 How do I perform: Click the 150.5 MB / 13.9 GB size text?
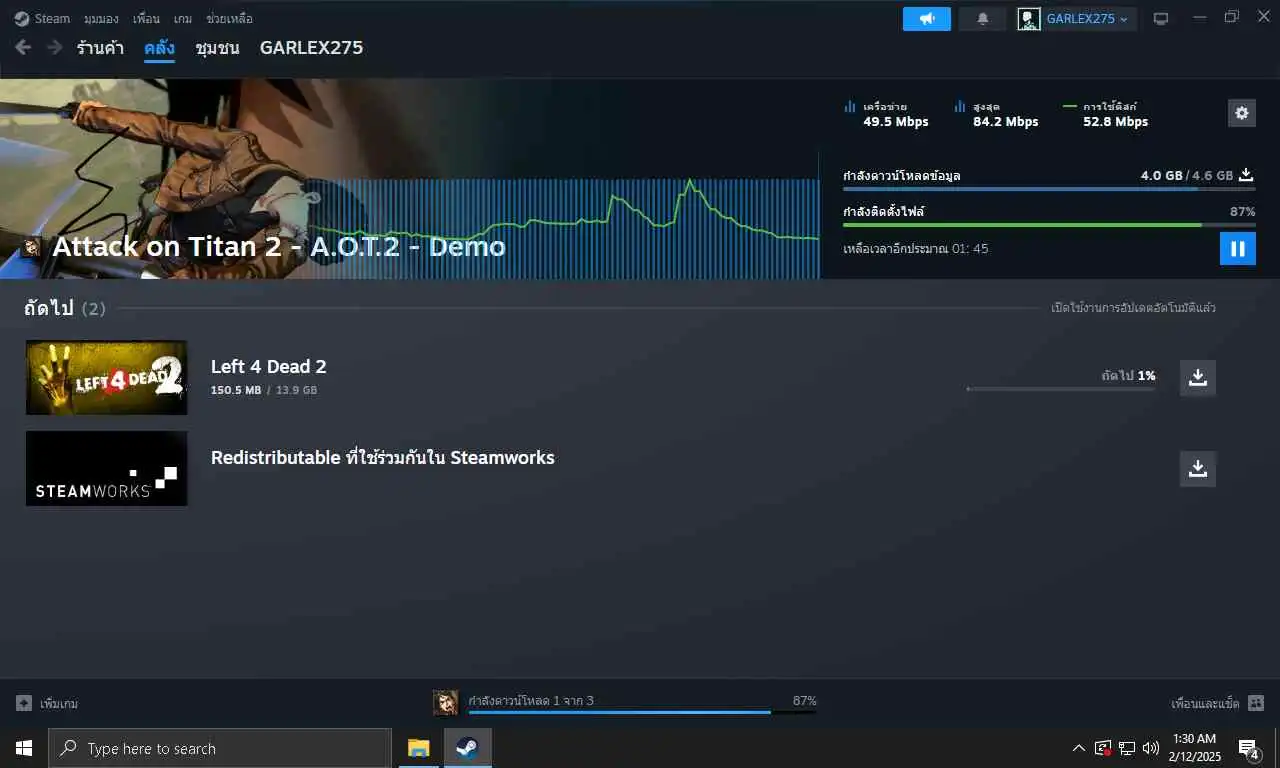(264, 390)
